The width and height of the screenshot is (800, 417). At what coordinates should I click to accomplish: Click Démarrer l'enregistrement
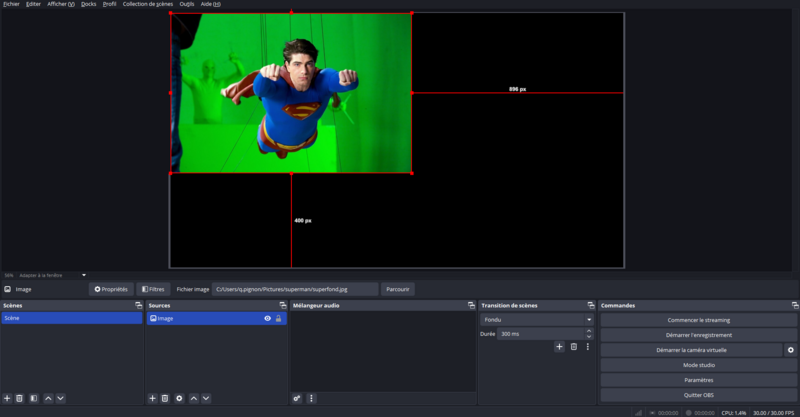point(698,335)
